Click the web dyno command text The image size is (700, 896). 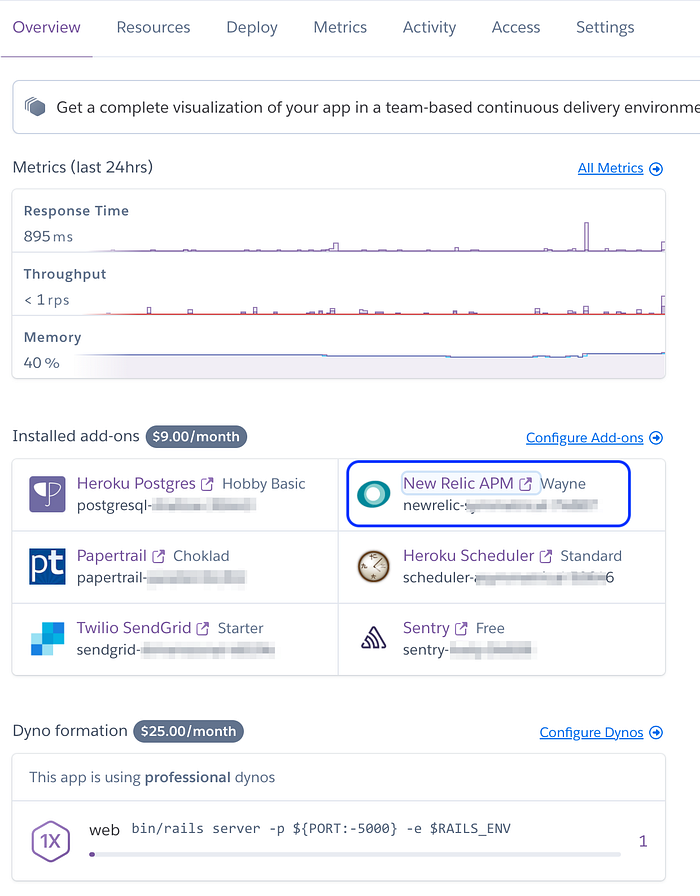tap(321, 829)
